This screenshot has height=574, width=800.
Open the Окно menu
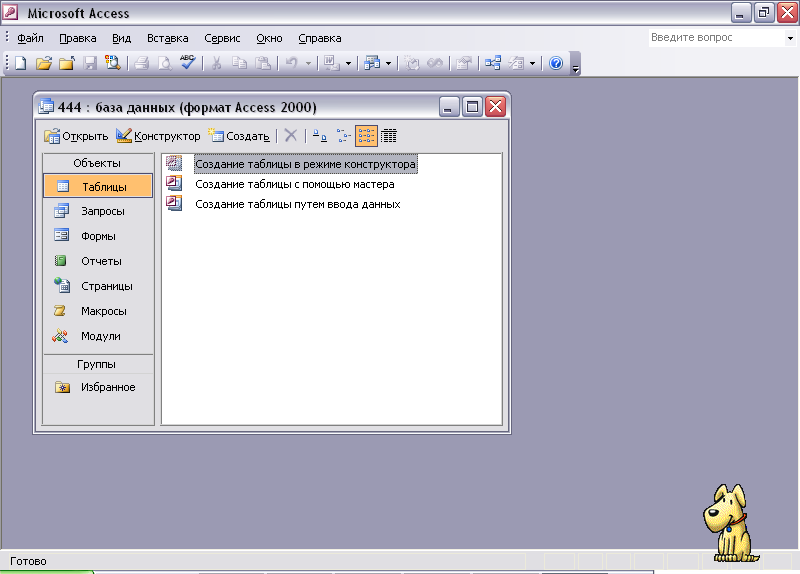click(269, 38)
